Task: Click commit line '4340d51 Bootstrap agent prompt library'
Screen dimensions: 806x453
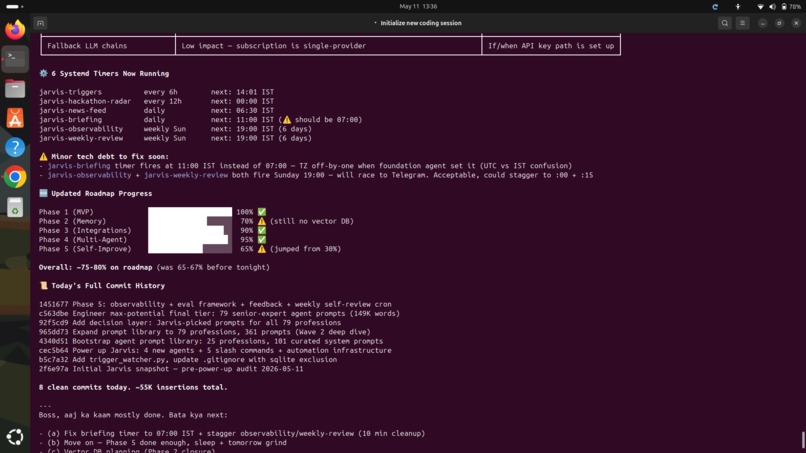Action: (x=211, y=341)
